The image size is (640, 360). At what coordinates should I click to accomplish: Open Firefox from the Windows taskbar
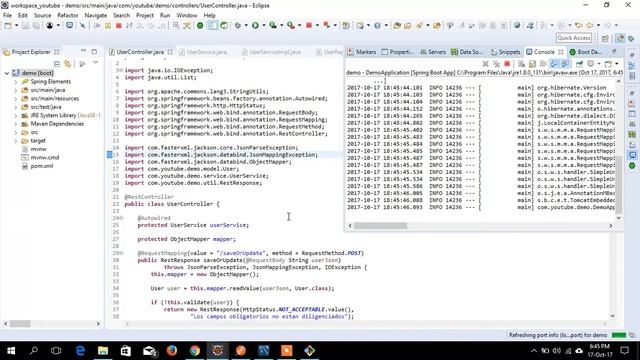pos(172,351)
